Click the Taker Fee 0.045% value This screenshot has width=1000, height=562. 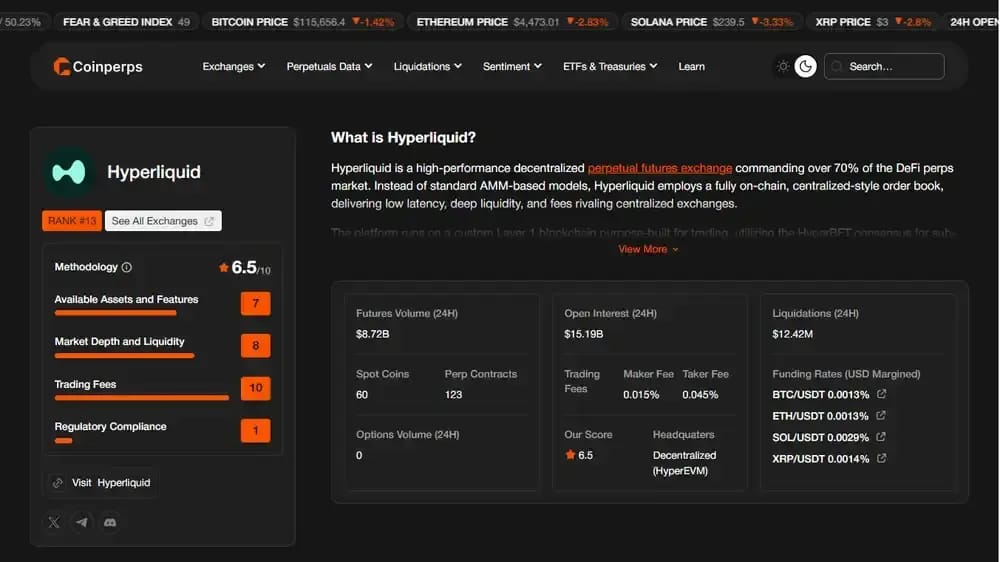(x=700, y=395)
